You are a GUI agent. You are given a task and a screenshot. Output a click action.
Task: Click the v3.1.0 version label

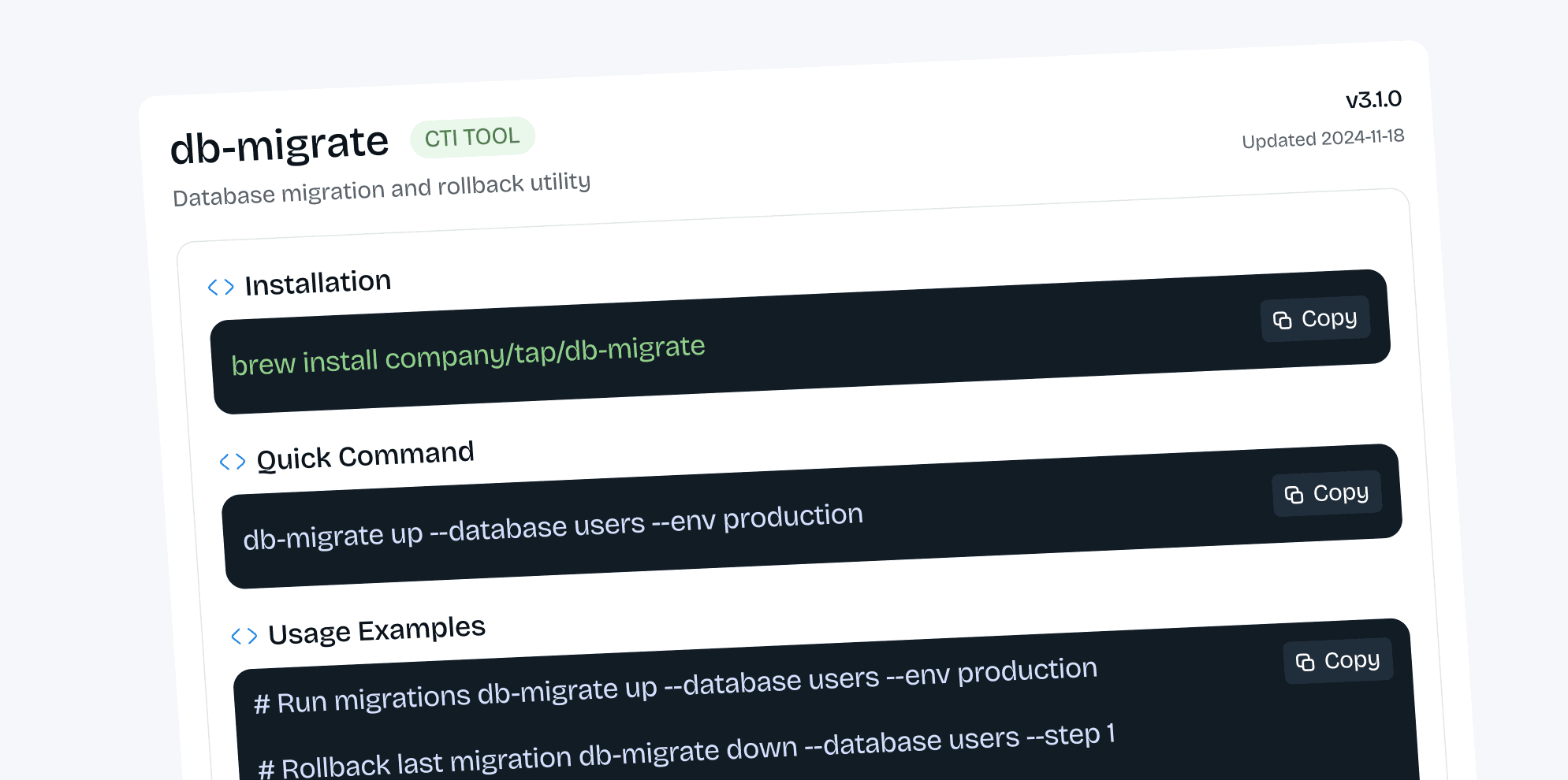click(1373, 100)
